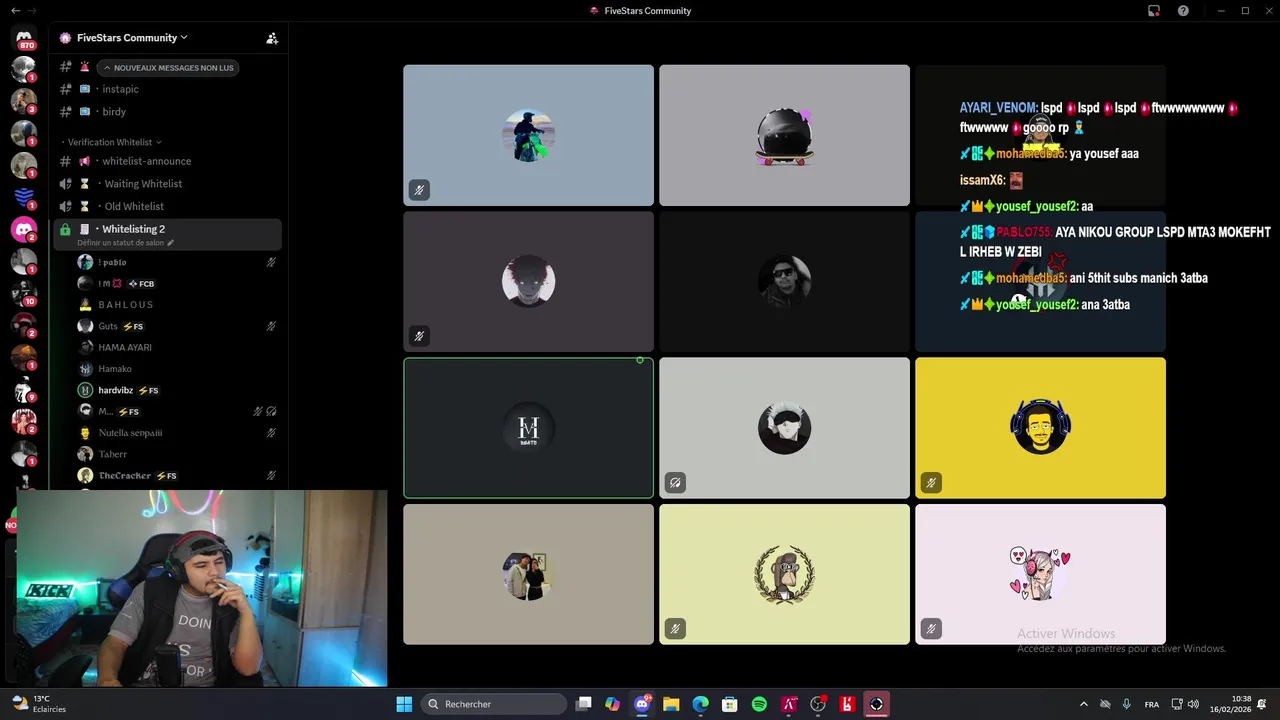Click muted icon on pink hearts tile
This screenshot has height=720, width=1280.
(x=931, y=629)
